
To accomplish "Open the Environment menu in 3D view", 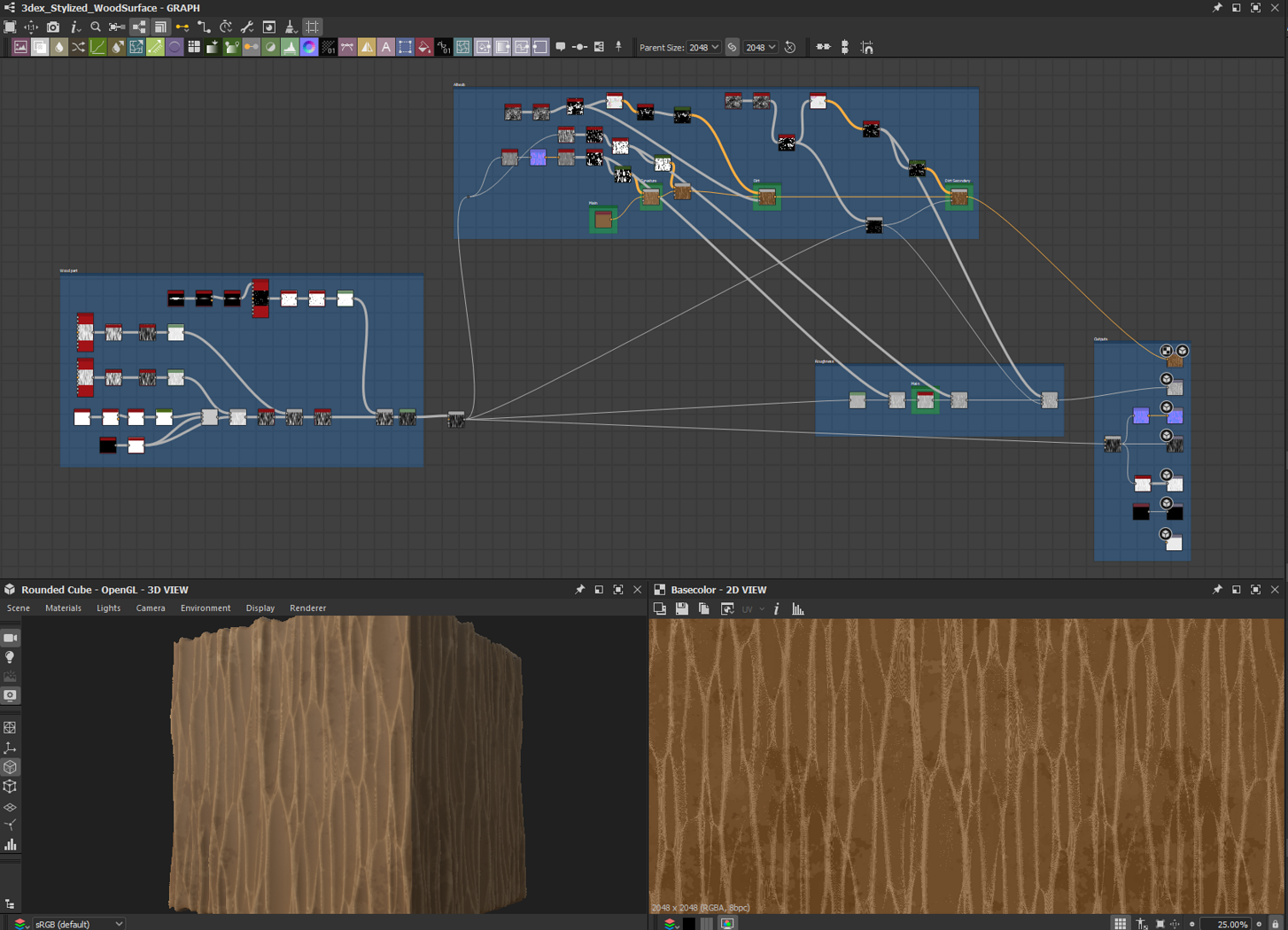I will tap(206, 608).
